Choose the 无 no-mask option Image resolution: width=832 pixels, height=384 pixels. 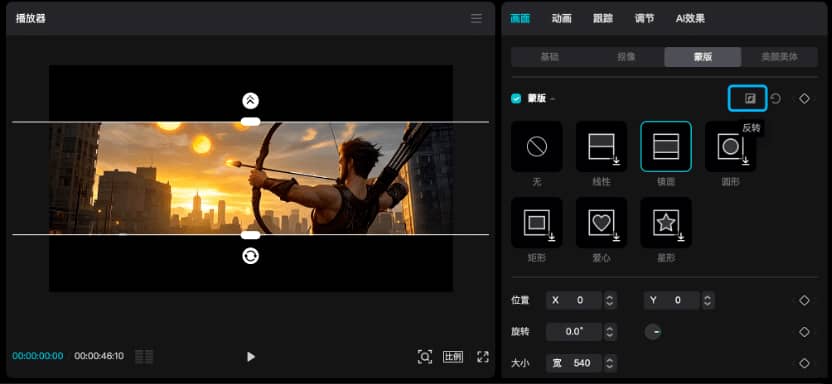537,146
